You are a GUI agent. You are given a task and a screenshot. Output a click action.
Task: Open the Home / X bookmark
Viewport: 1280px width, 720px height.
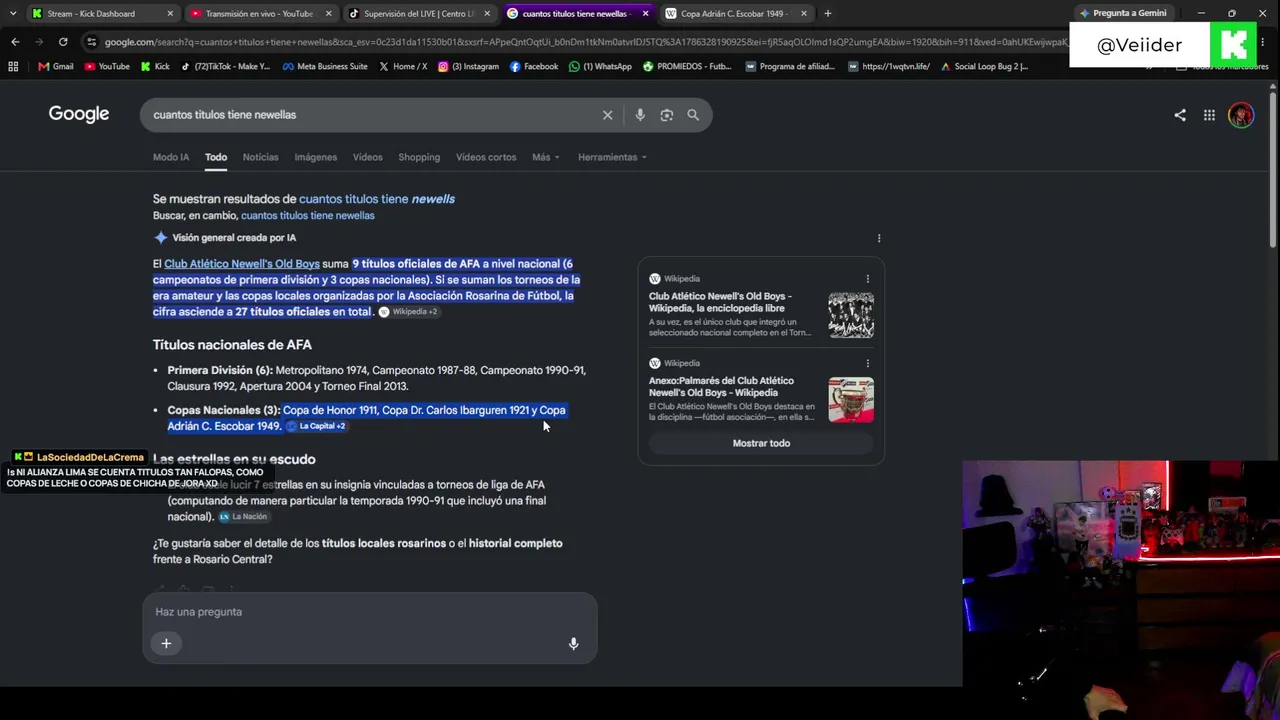point(403,66)
